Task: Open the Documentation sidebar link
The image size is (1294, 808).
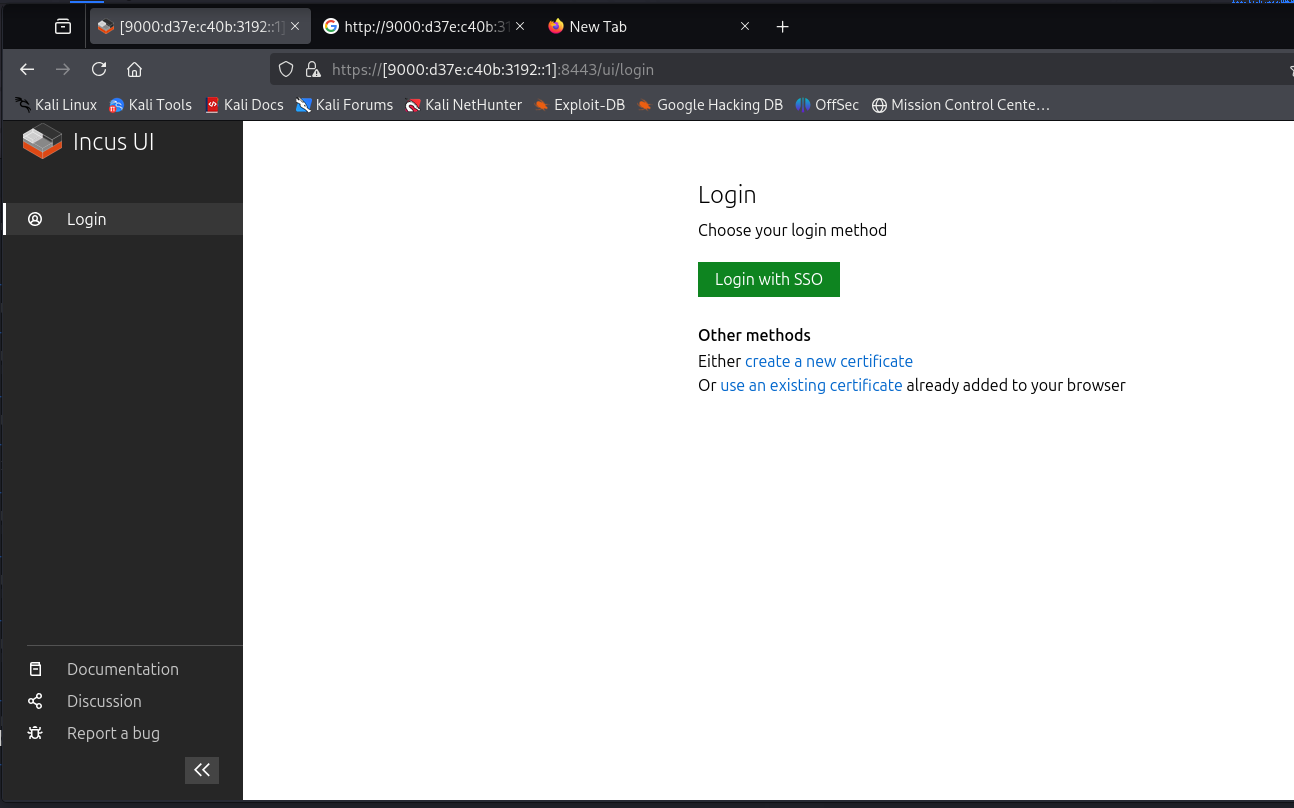Action: pyautogui.click(x=122, y=669)
